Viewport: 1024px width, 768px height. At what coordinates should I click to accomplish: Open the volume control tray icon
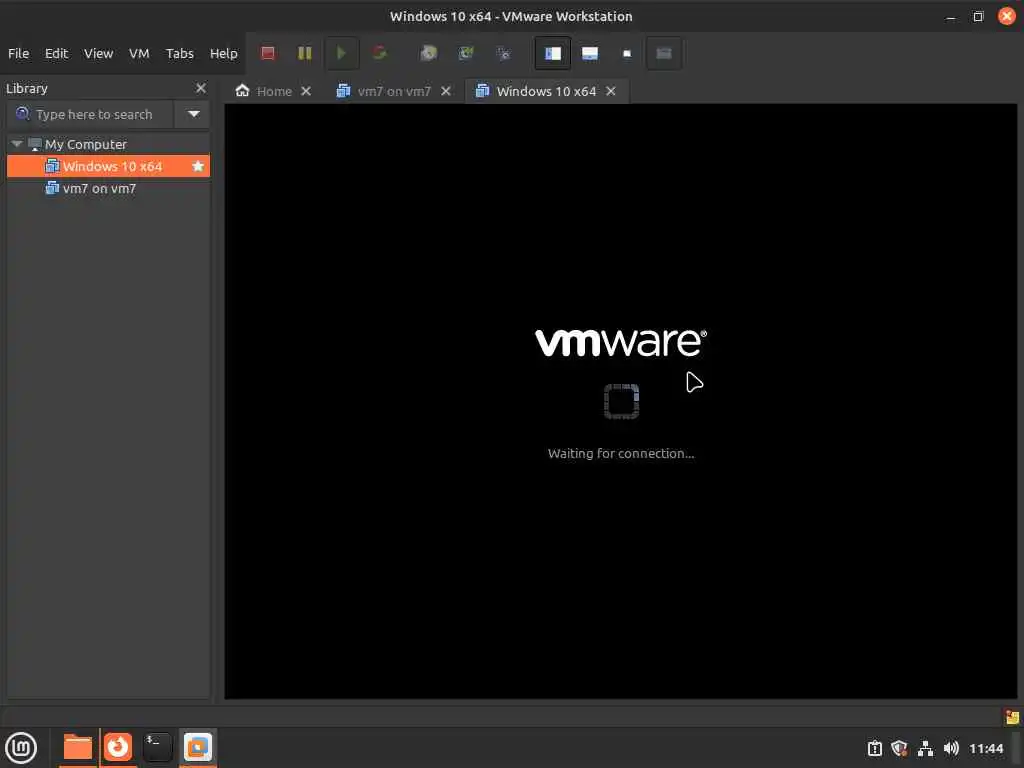(951, 748)
